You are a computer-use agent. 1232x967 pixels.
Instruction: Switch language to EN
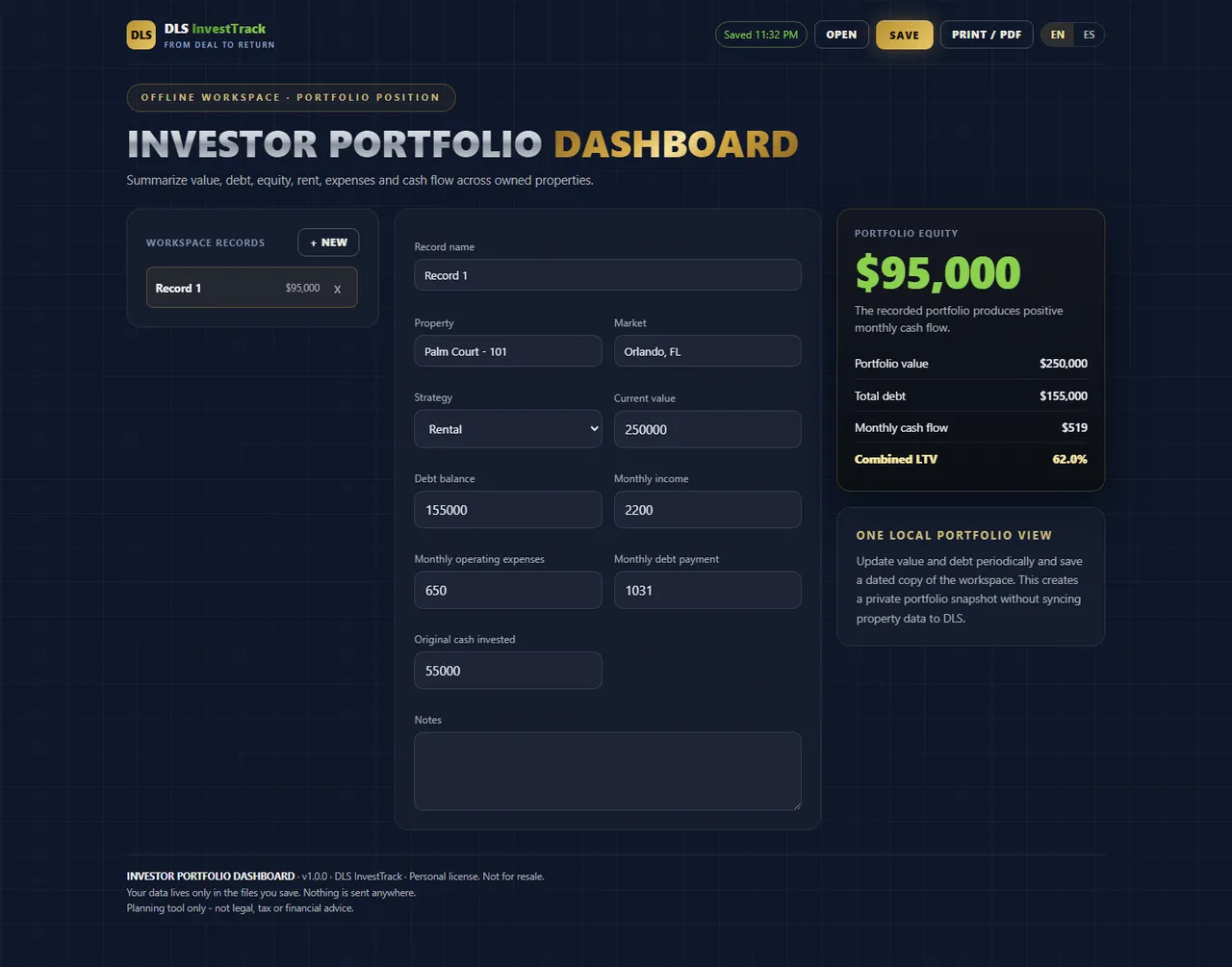[x=1058, y=35]
